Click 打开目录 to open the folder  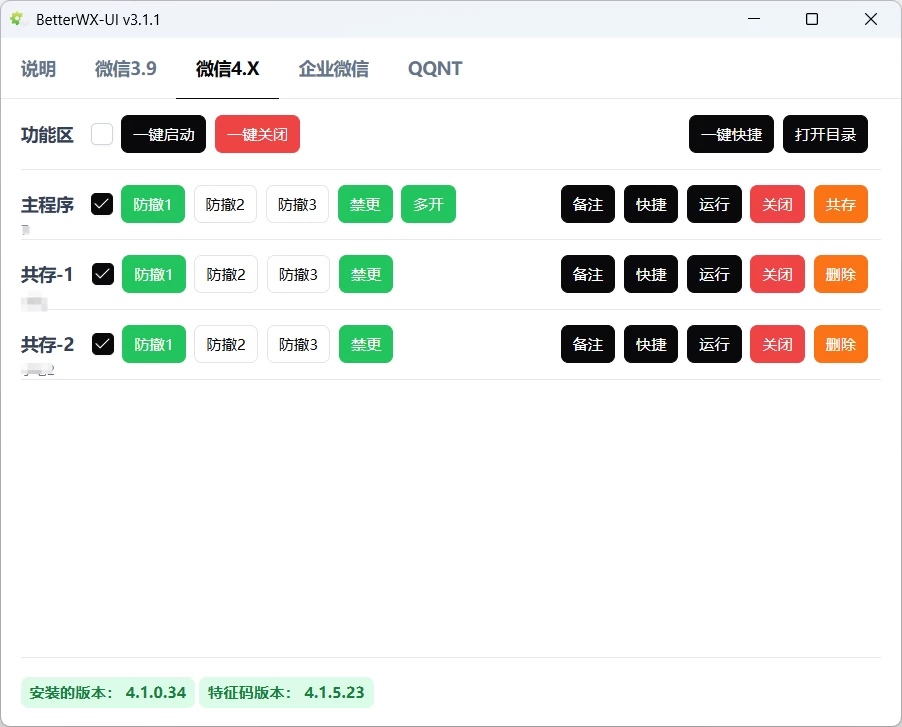[825, 134]
